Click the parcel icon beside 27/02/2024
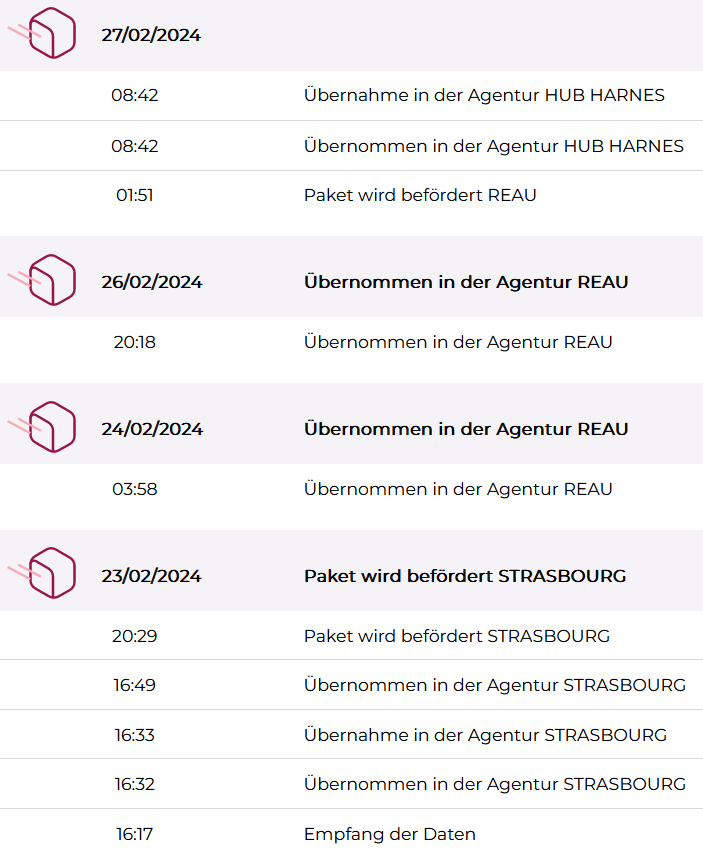The image size is (703, 865). 42,33
